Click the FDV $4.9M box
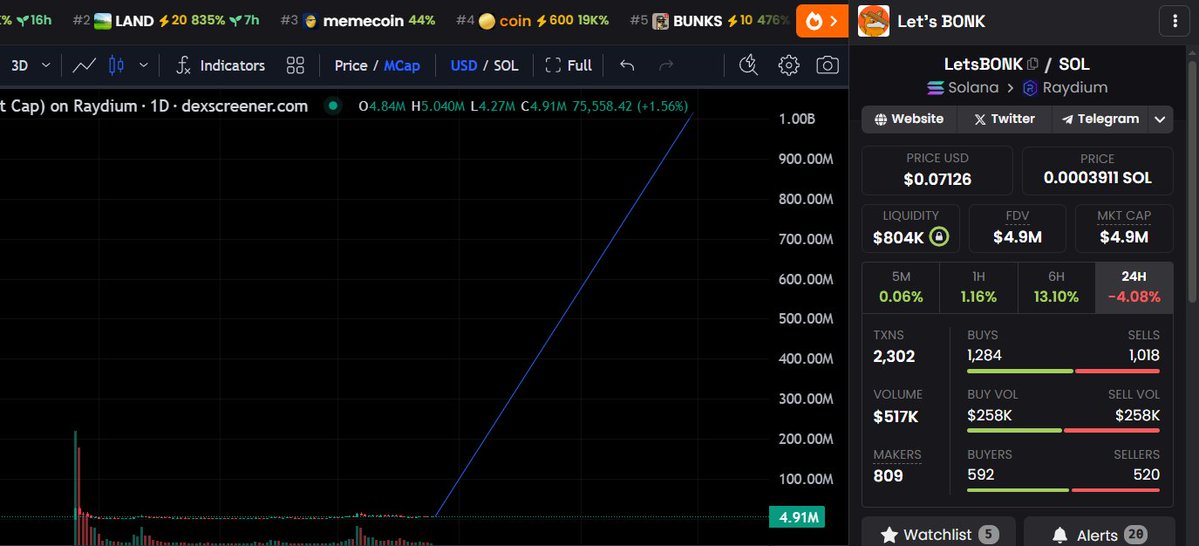 1017,228
